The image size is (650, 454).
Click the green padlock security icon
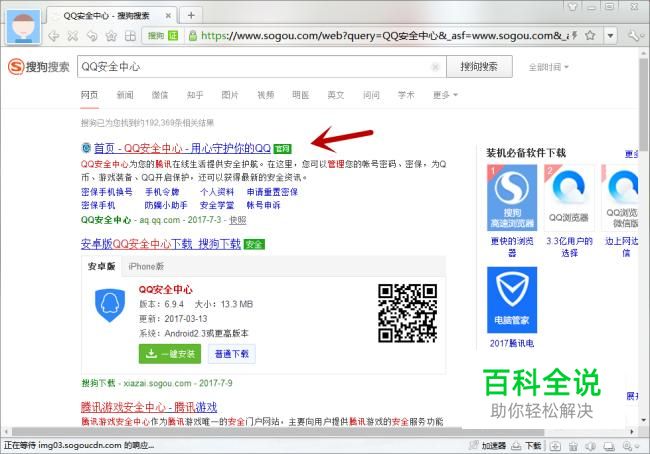[193, 36]
